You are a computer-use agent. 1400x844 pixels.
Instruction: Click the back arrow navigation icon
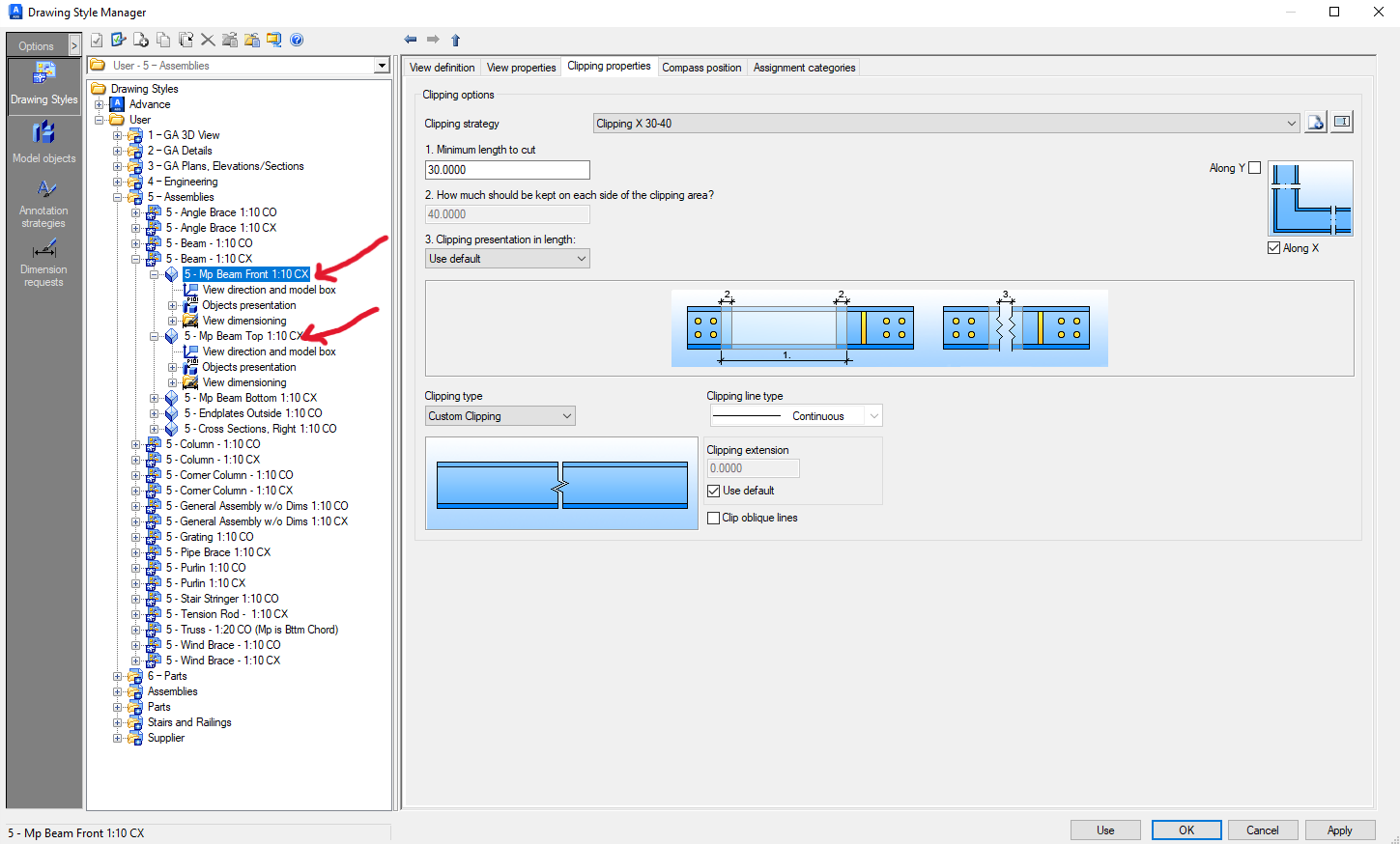click(x=411, y=40)
